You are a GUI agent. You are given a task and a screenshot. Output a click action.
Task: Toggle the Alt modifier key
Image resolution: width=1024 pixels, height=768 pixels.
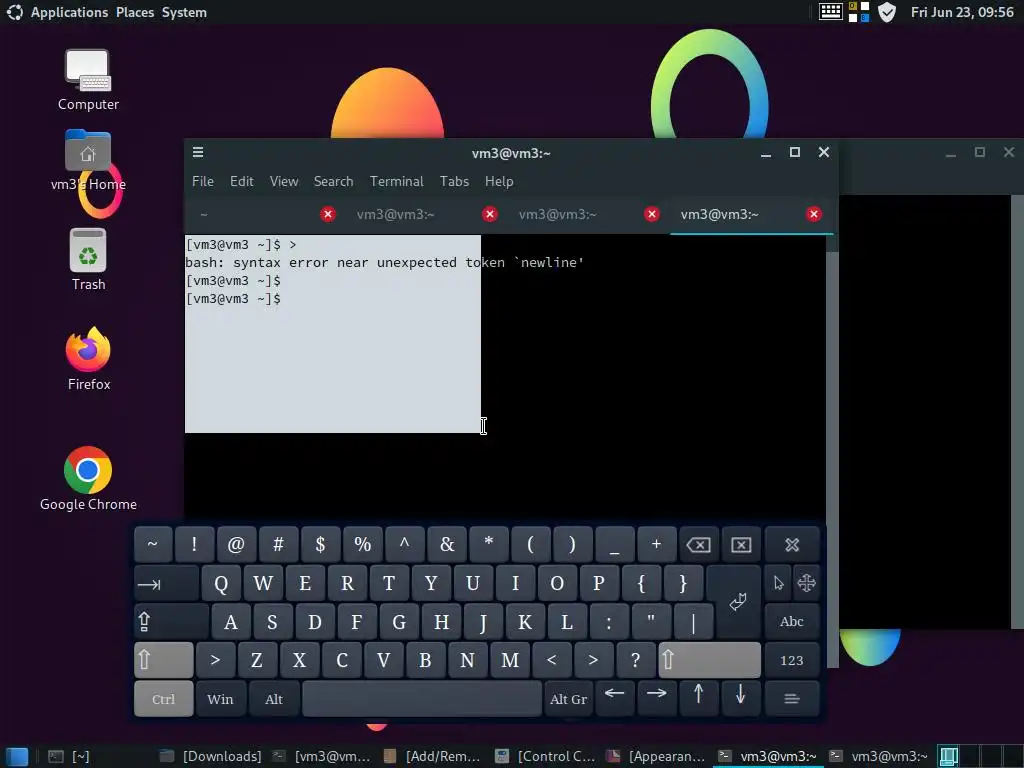point(274,699)
